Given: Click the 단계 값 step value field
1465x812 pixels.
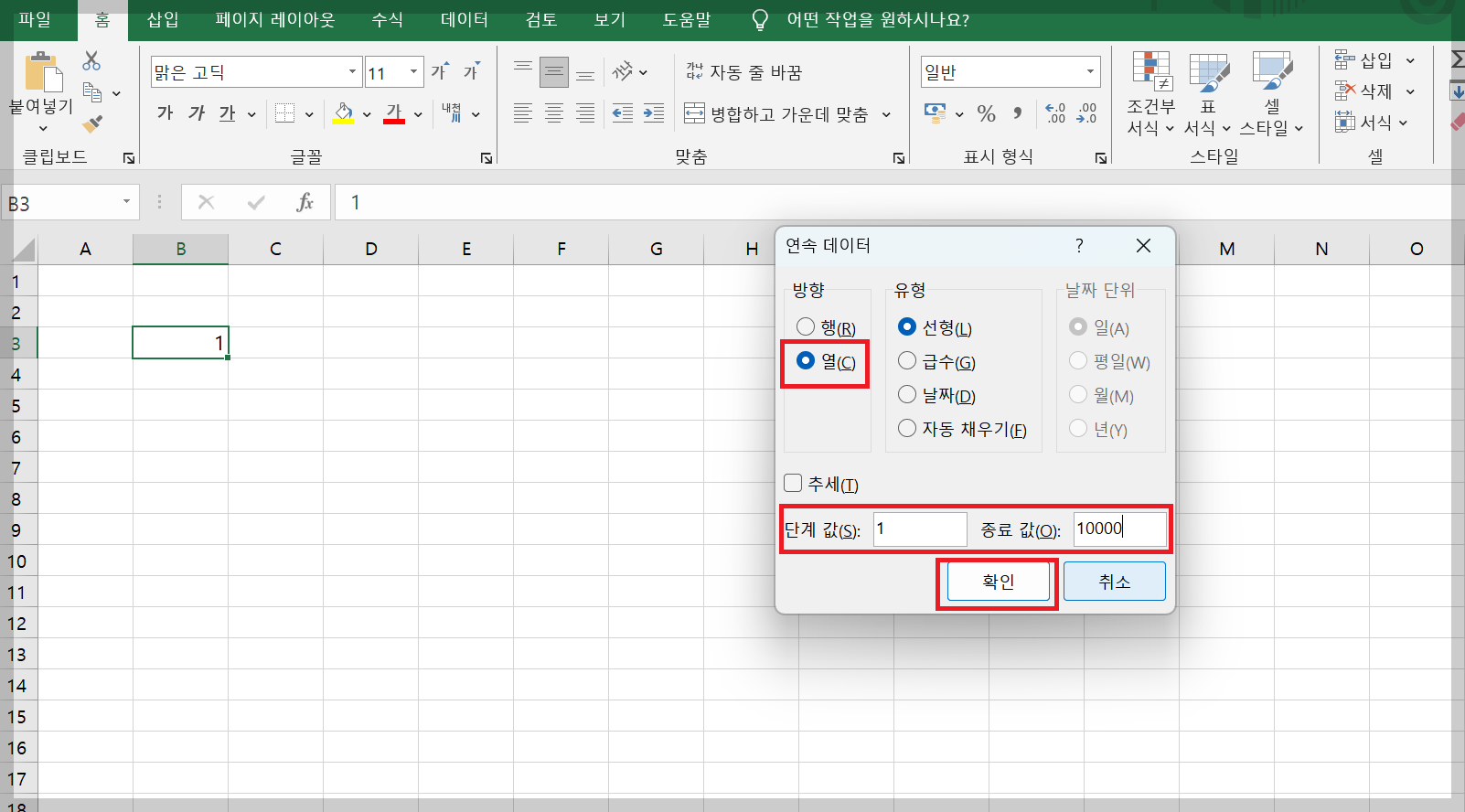Looking at the screenshot, I should [919, 529].
